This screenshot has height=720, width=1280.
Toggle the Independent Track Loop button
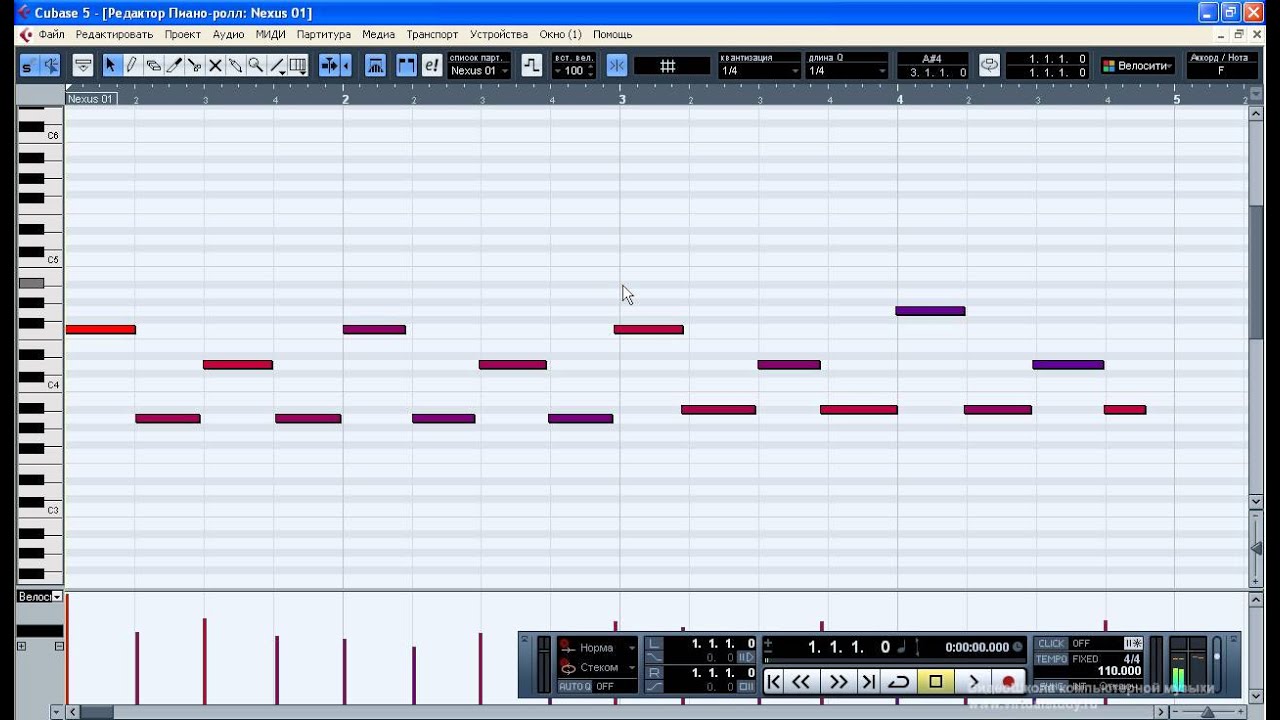tap(989, 66)
